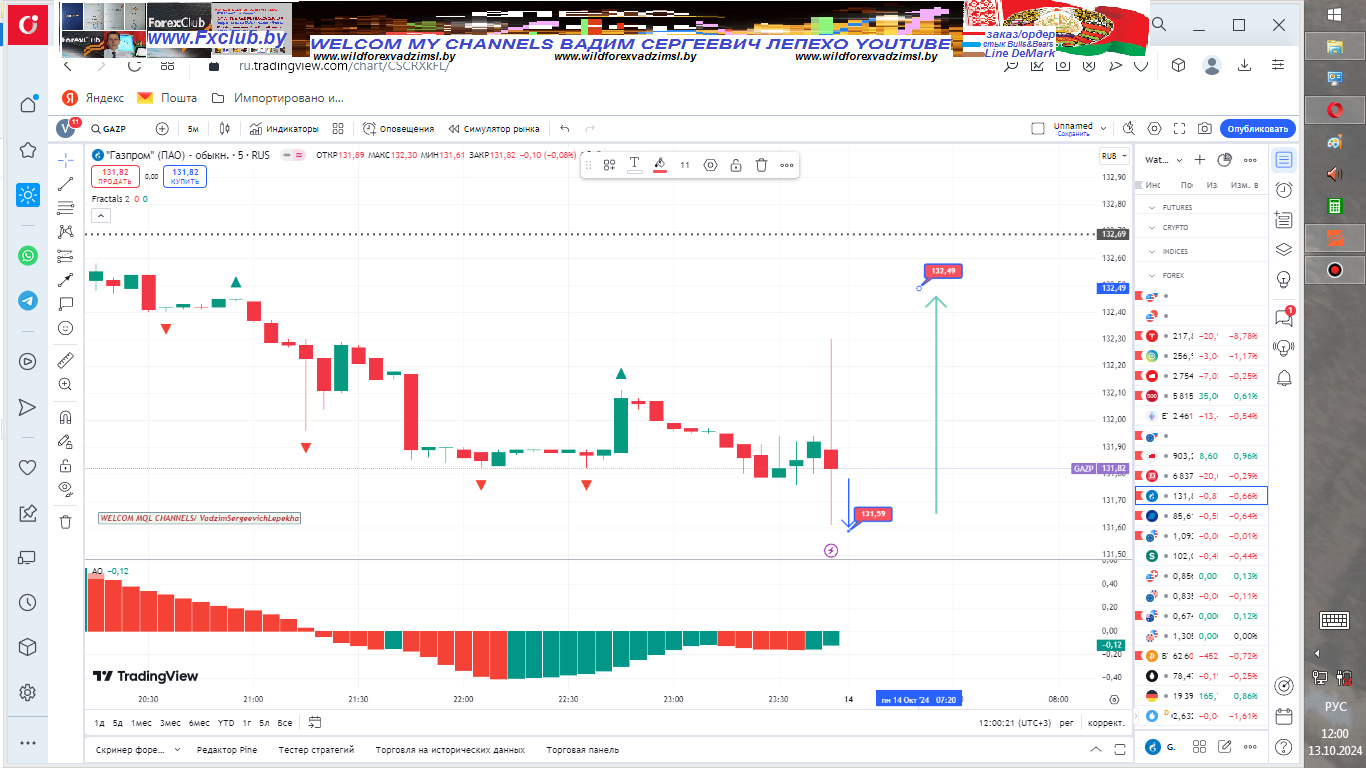Viewport: 1366px width, 768px height.
Task: Select the crosshair cursor tool
Action: click(66, 160)
